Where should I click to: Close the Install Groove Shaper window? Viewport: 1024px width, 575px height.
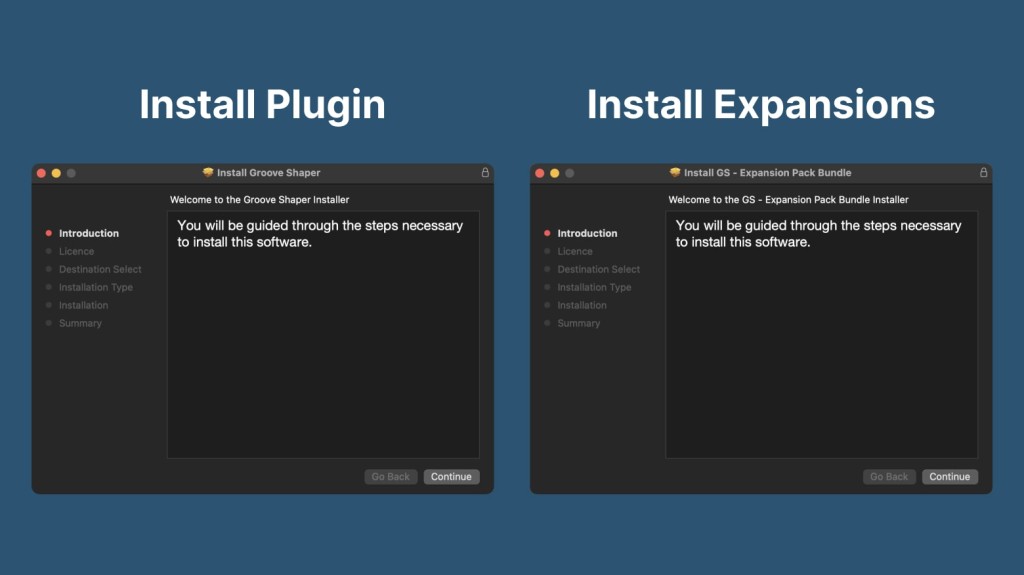41,173
